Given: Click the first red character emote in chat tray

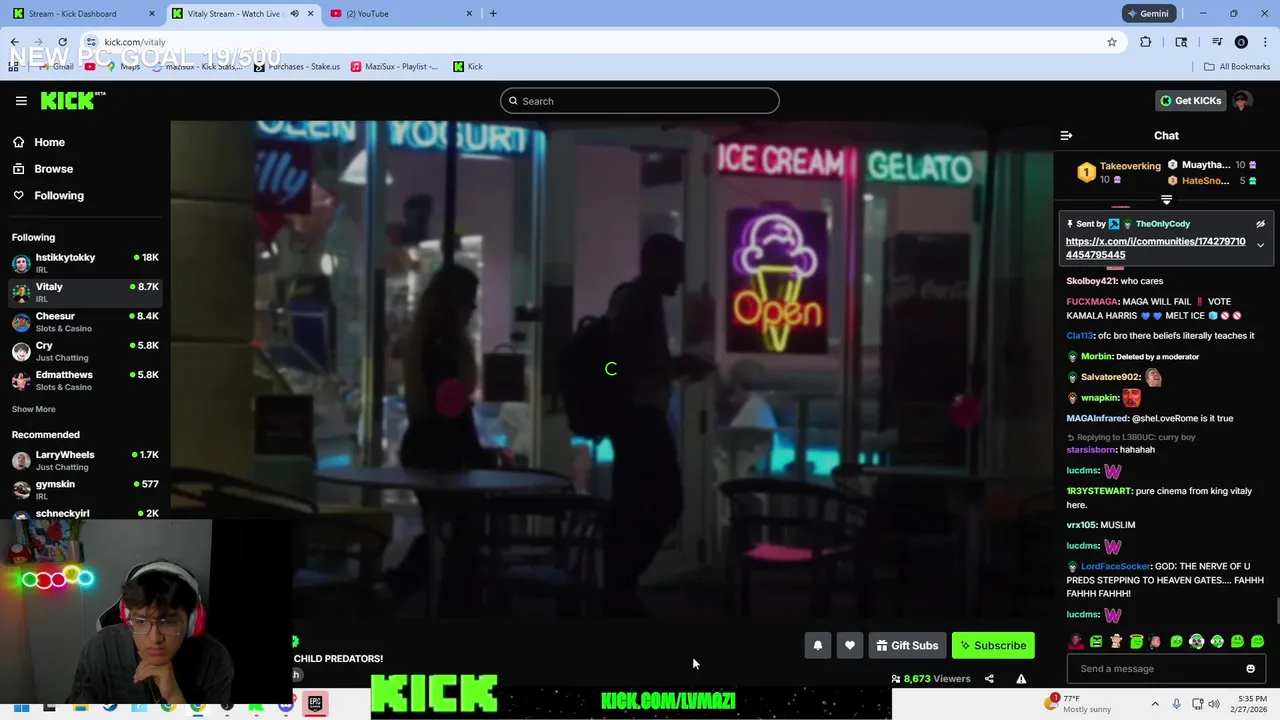Looking at the screenshot, I should point(1075,642).
